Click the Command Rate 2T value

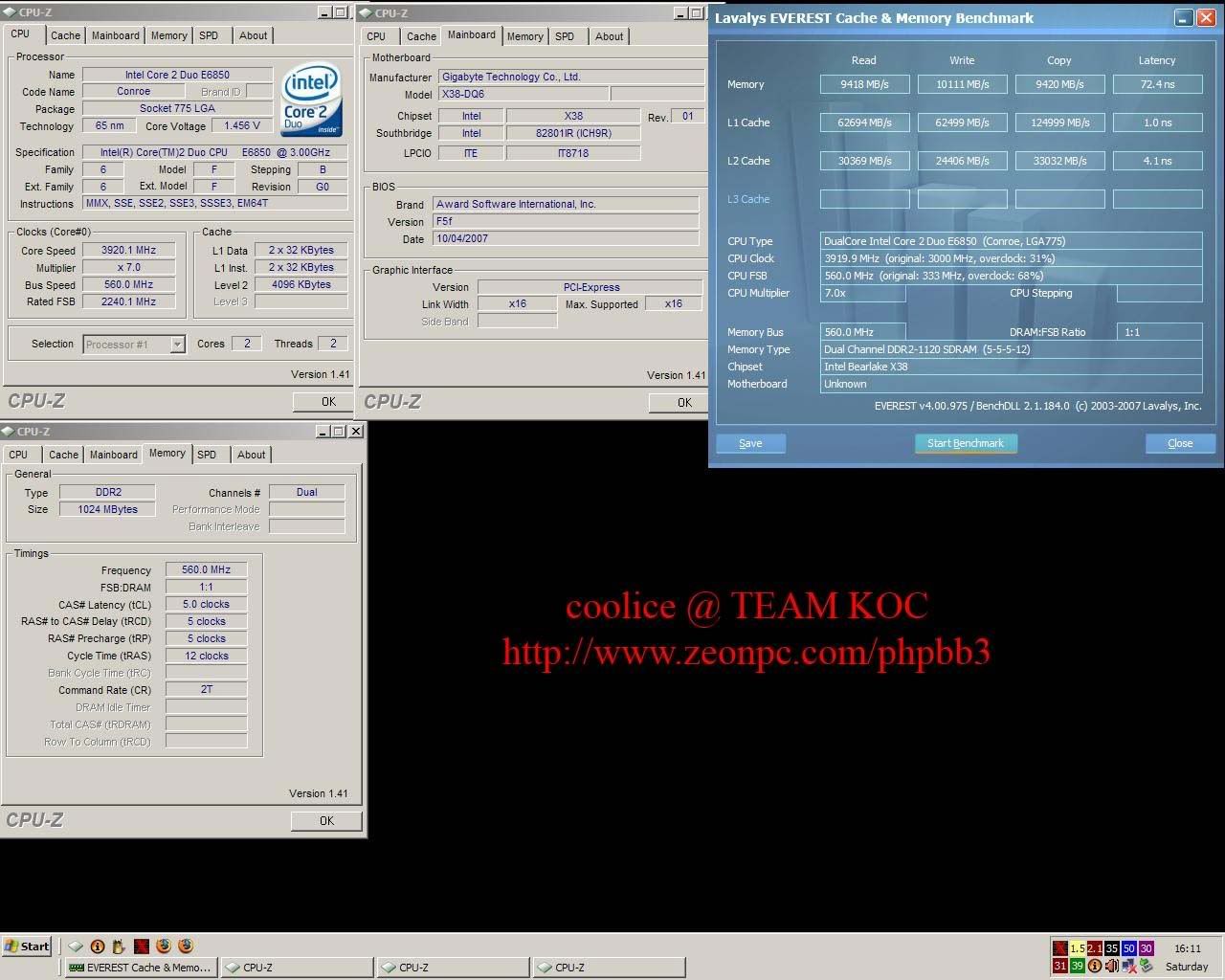pyautogui.click(x=206, y=689)
